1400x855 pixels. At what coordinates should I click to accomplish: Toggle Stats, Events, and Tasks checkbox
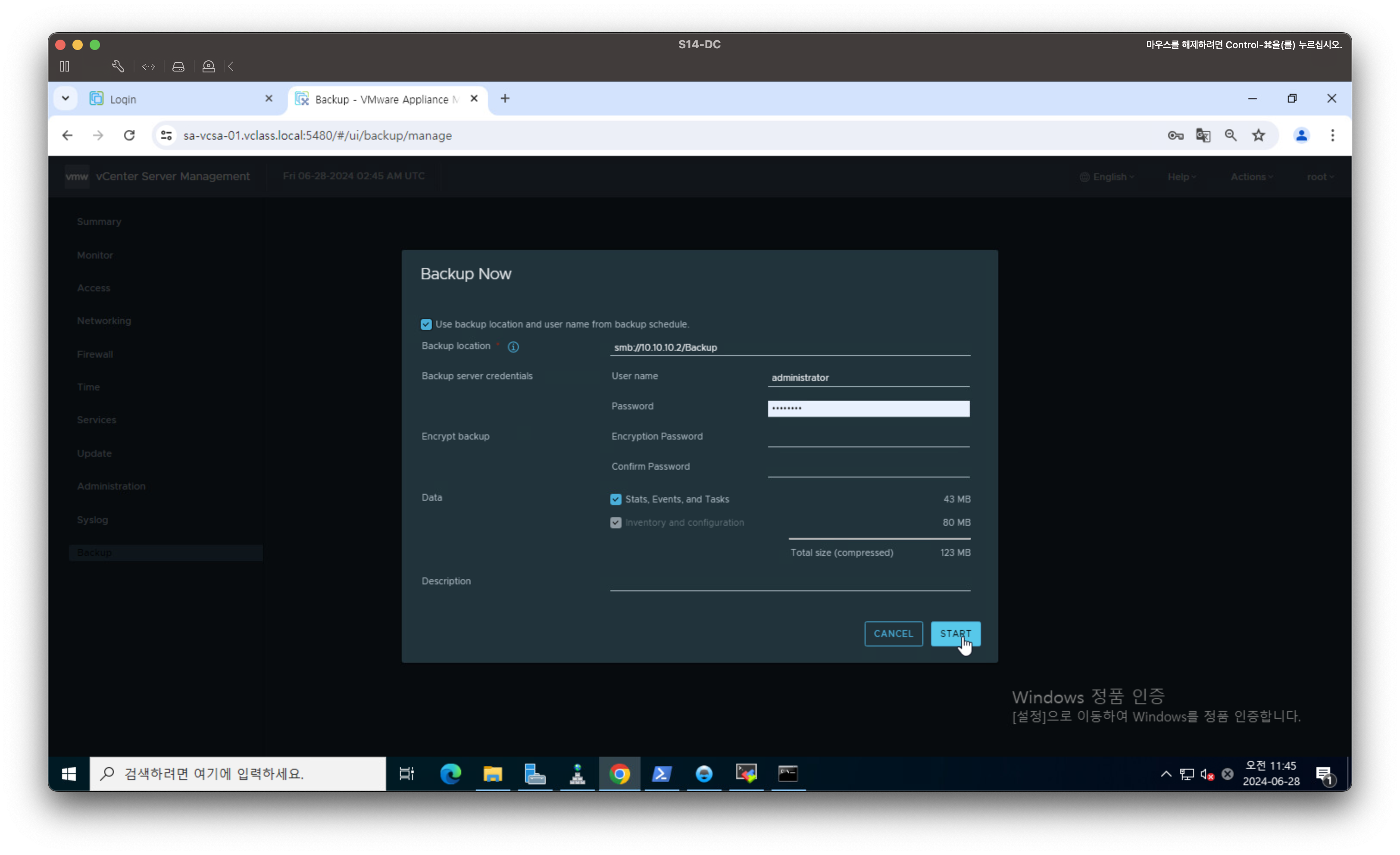[x=616, y=499]
